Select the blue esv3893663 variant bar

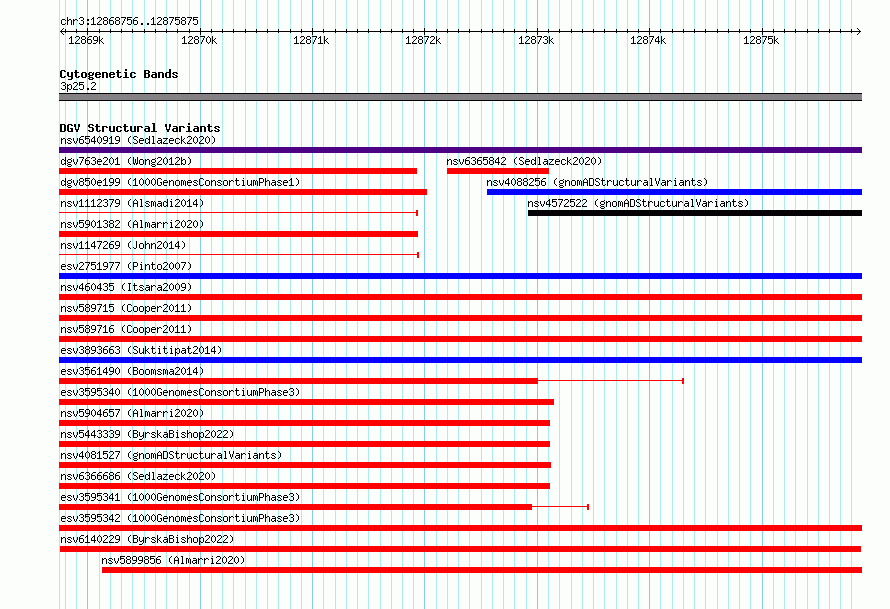point(460,360)
